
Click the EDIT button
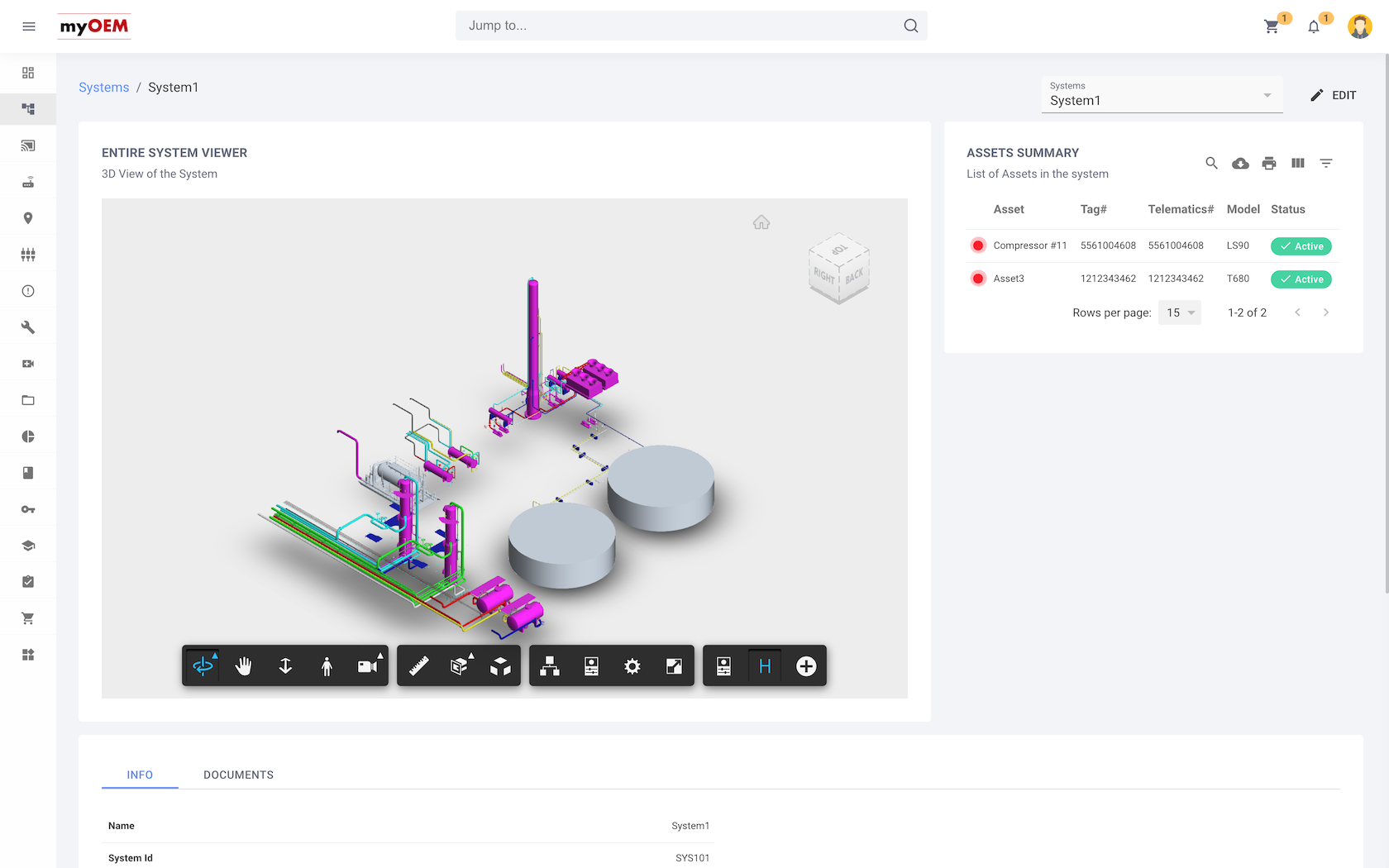1333,95
